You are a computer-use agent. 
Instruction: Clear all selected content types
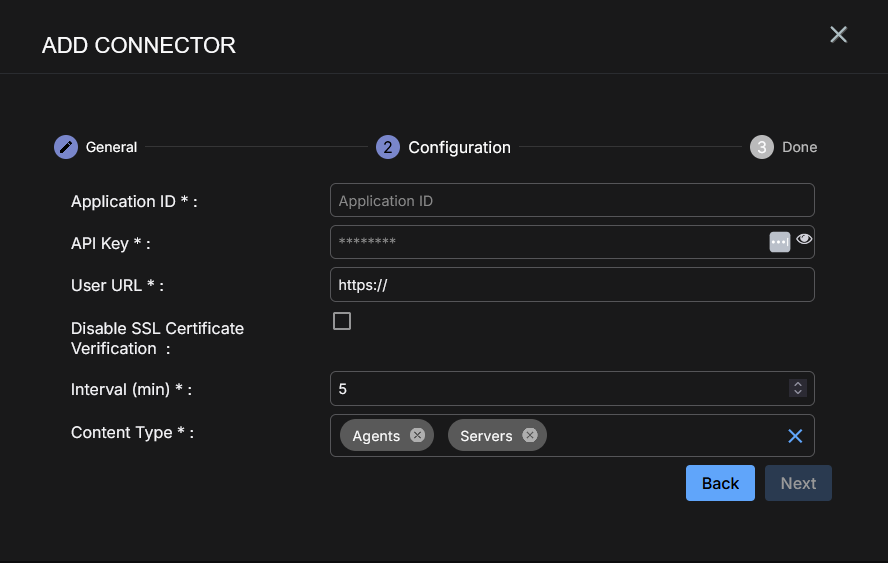pyautogui.click(x=795, y=436)
